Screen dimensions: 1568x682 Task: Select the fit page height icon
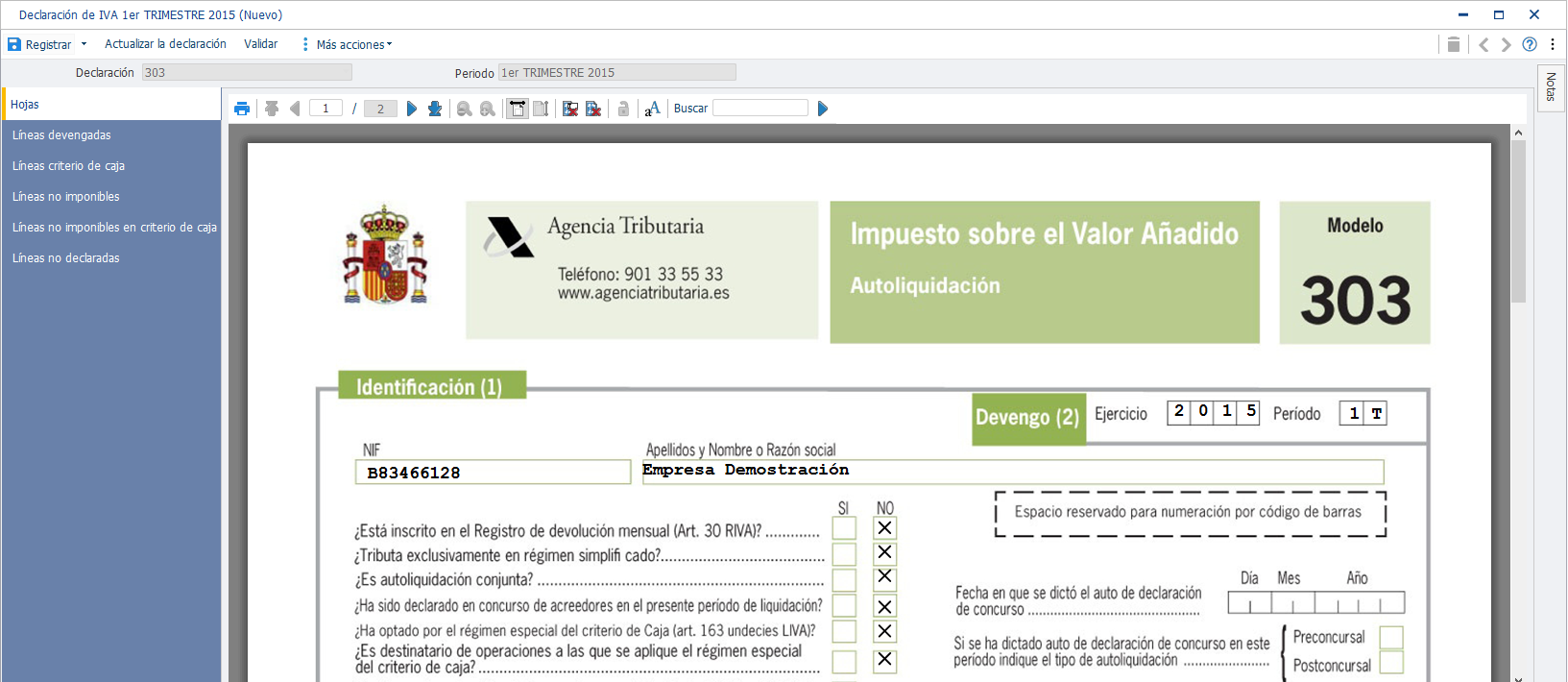541,109
